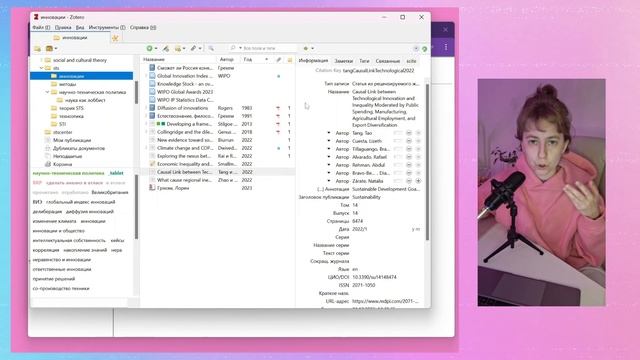640x360 pixels.
Task: Open the Locate green arrow dropdown
Action: pyautogui.click(x=308, y=49)
